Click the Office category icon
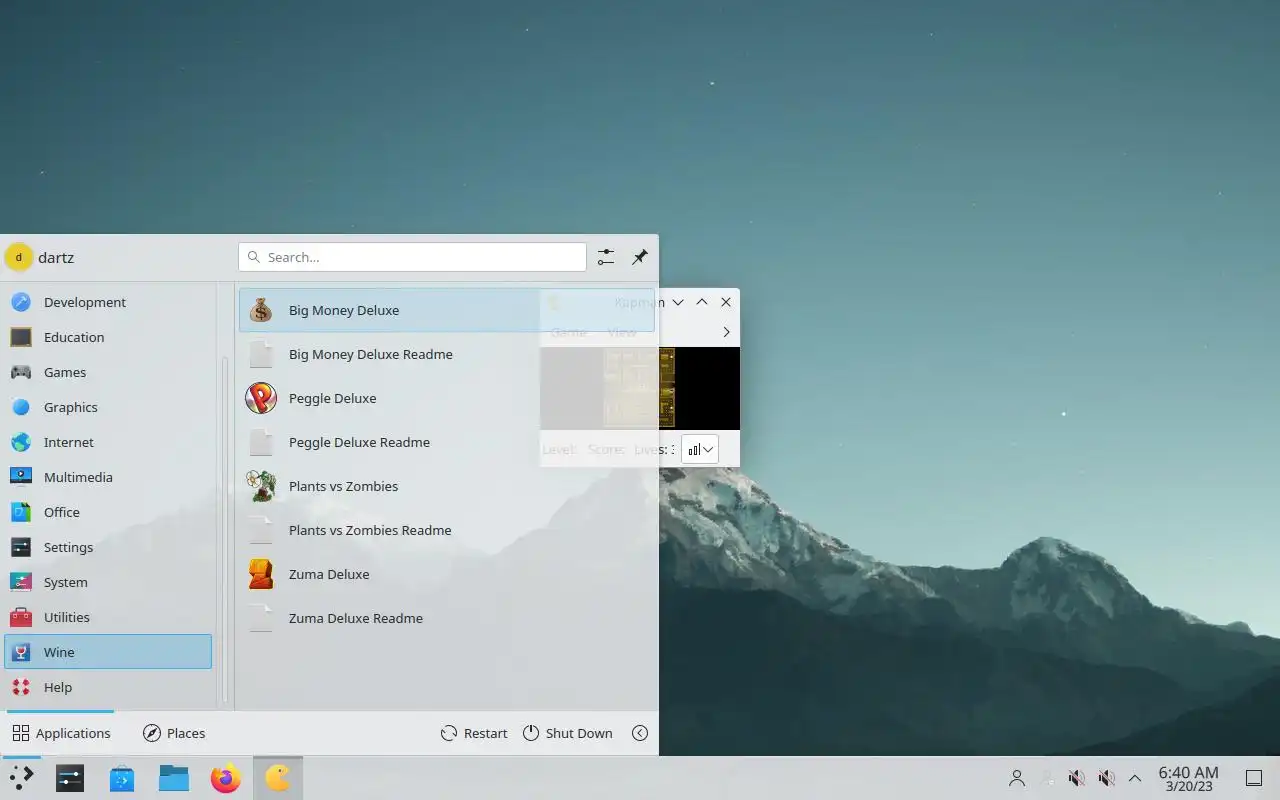The width and height of the screenshot is (1280, 800). pos(21,512)
